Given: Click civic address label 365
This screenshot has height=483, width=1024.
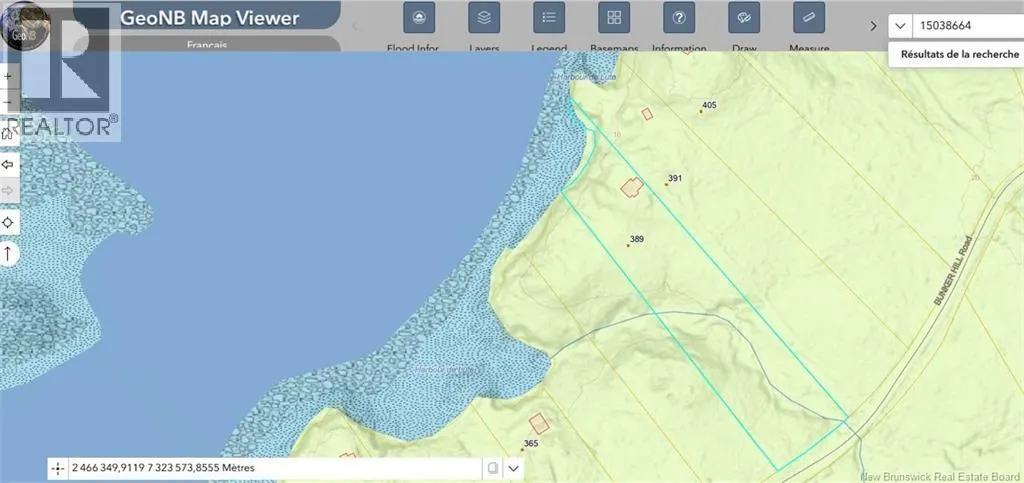Looking at the screenshot, I should click(x=530, y=444).
